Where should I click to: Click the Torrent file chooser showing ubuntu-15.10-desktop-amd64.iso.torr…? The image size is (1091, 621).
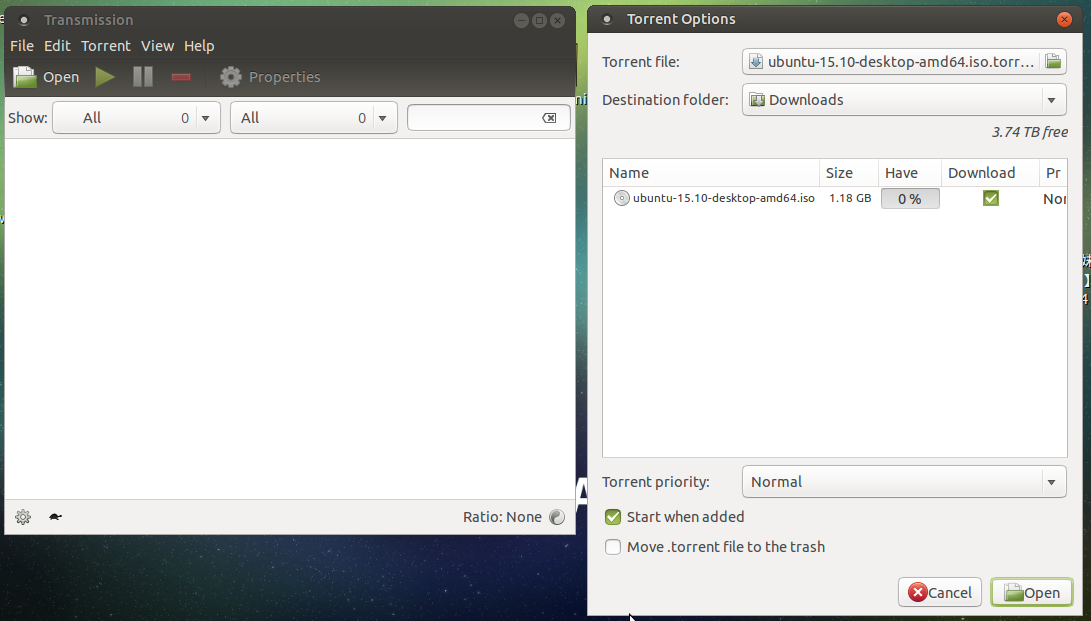click(904, 61)
